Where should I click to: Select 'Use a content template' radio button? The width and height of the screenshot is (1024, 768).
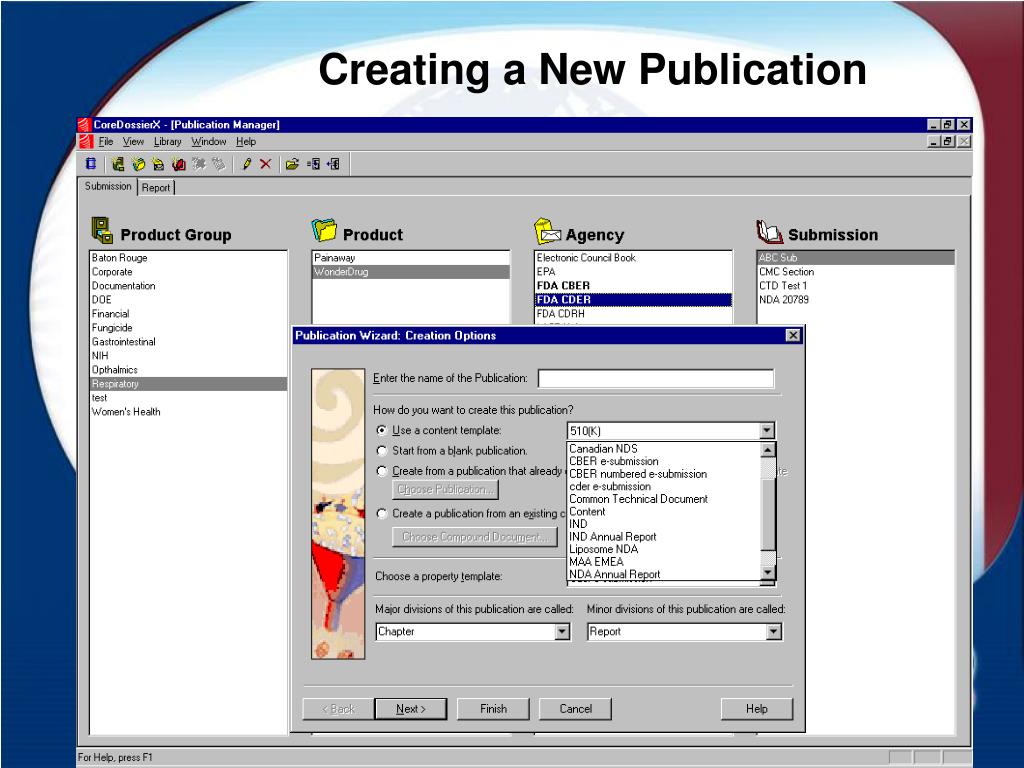382,430
